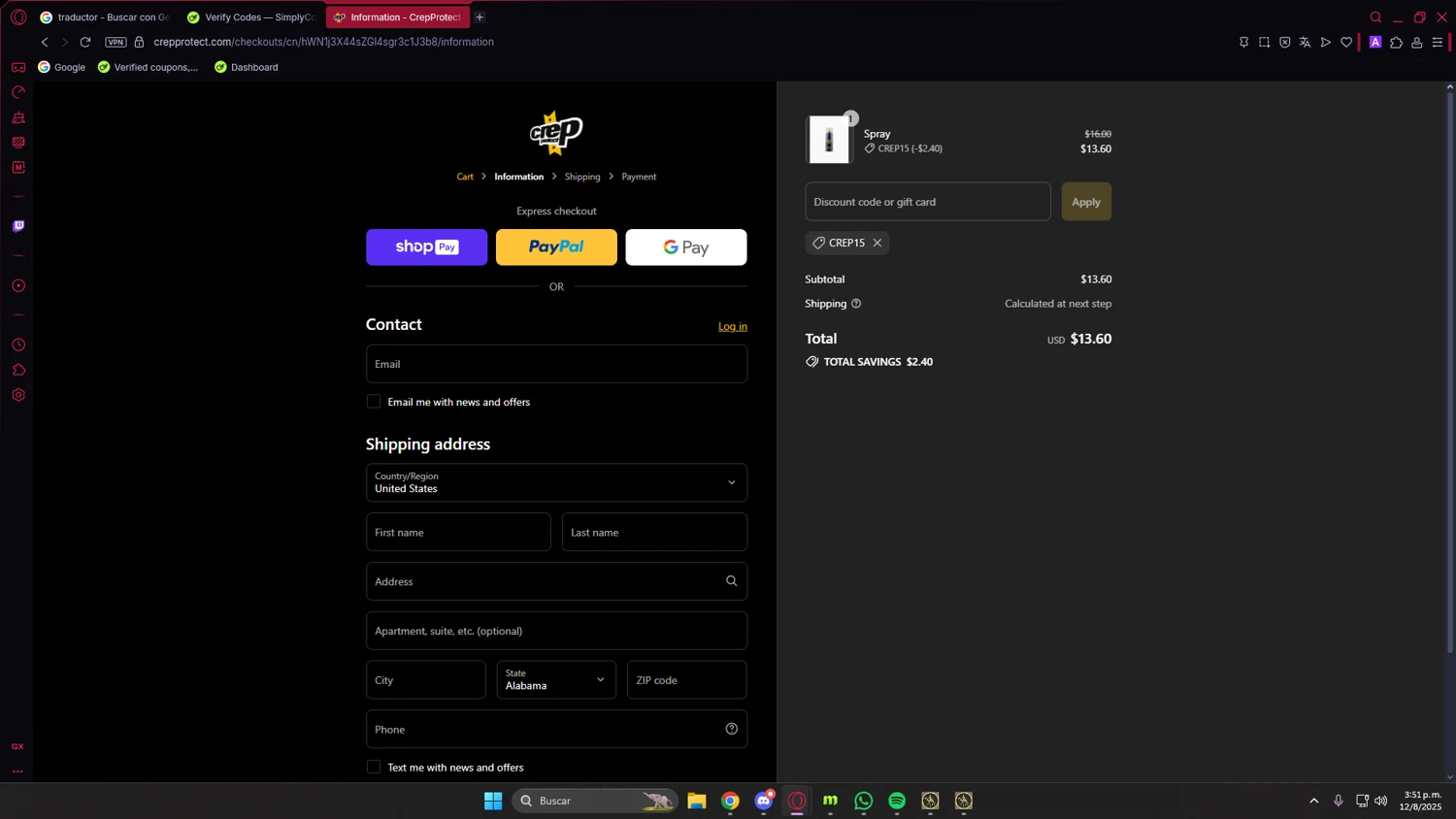Open the Verified coupons bookmark

coord(148,67)
